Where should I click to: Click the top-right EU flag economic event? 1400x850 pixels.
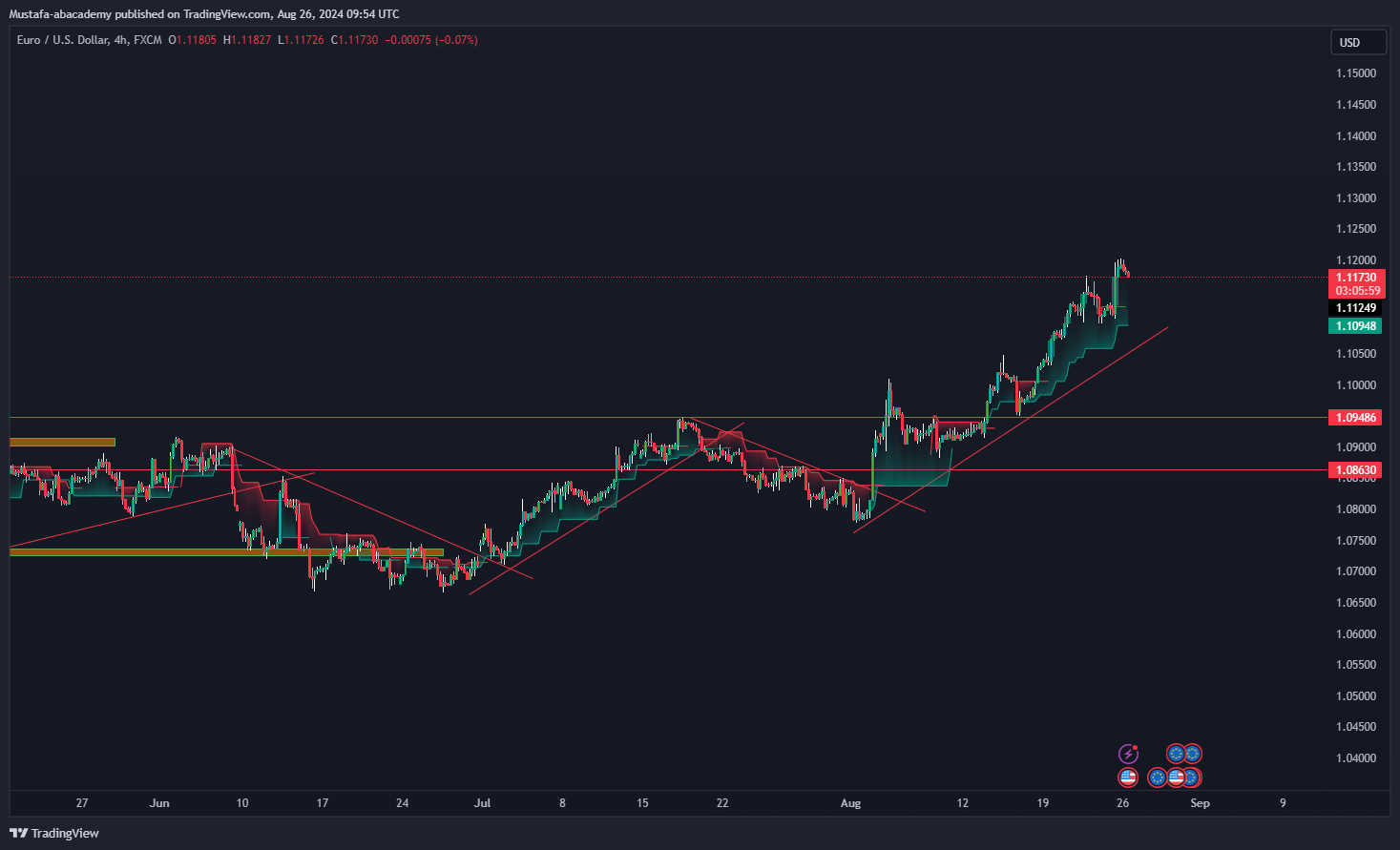pyautogui.click(x=1193, y=754)
